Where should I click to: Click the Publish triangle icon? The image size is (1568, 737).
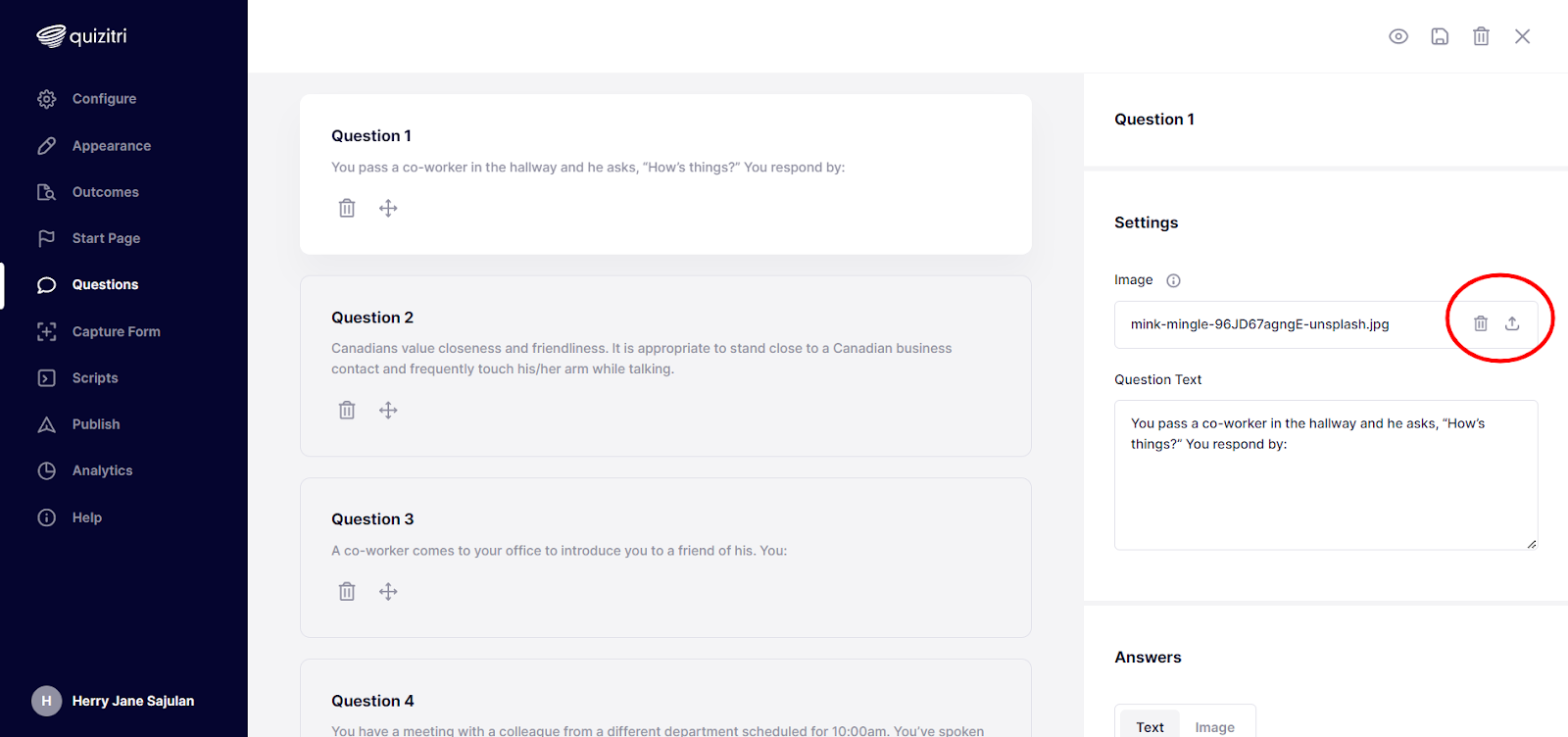click(46, 424)
